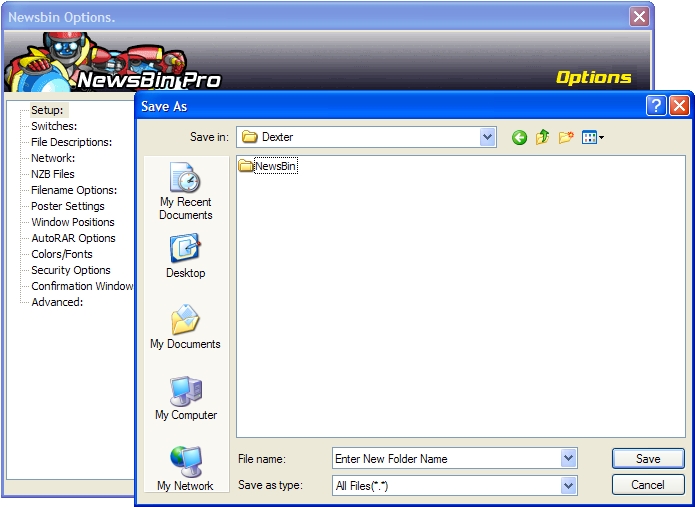Open the File name dropdown arrow
Viewport: 695px width, 507px height.
(568, 458)
